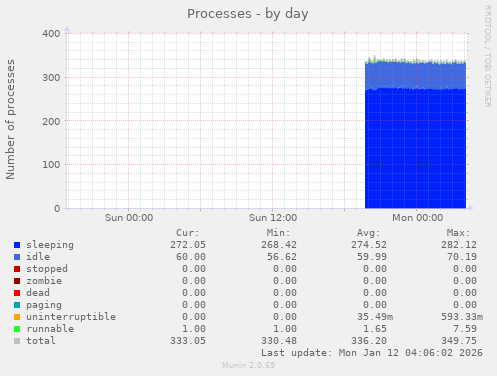
Task: Click the 'Min:' column header
Action: [278, 233]
